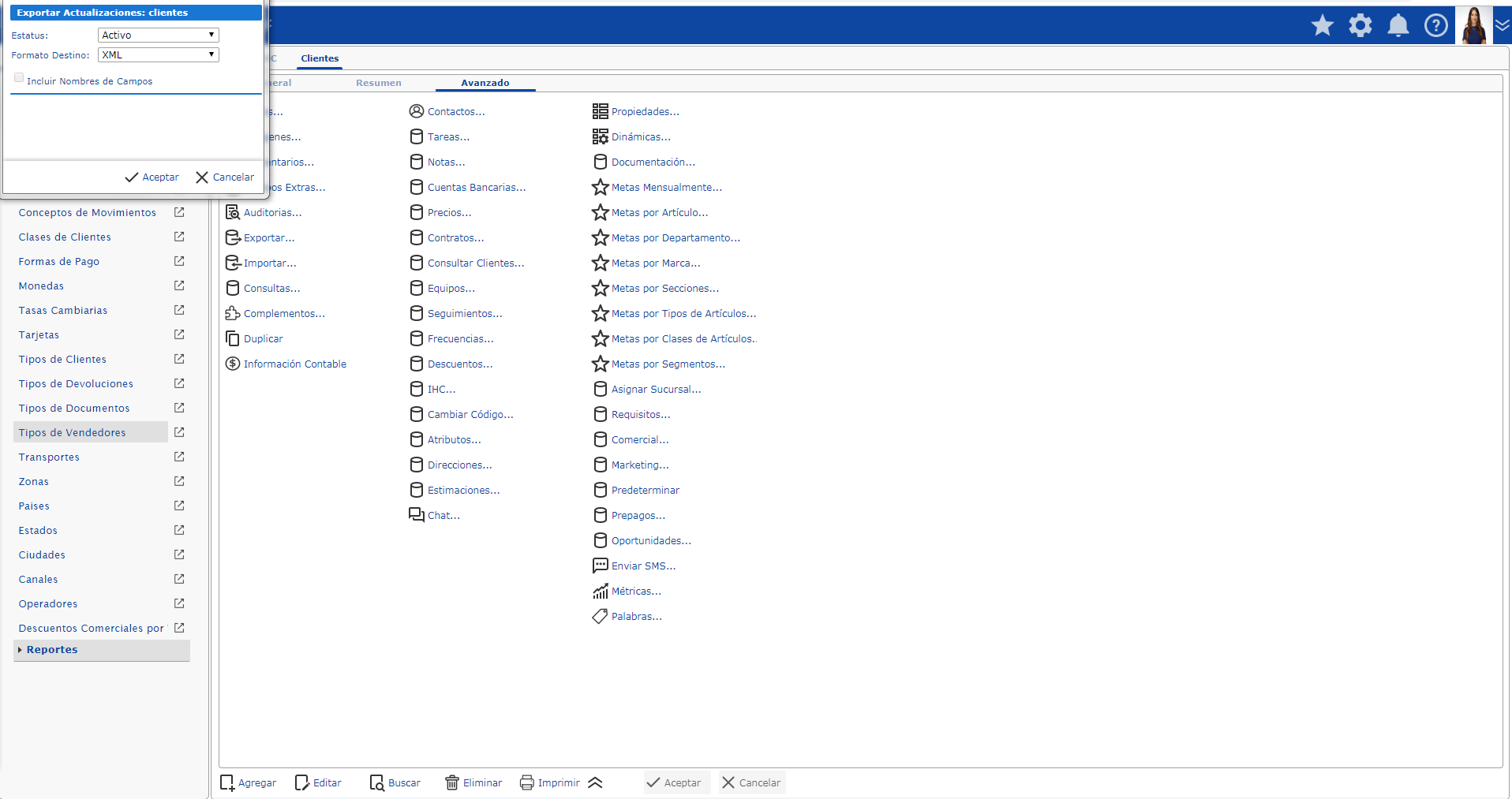Open Formas de Pago external link icon
The height and width of the screenshot is (799, 1512).
[179, 261]
